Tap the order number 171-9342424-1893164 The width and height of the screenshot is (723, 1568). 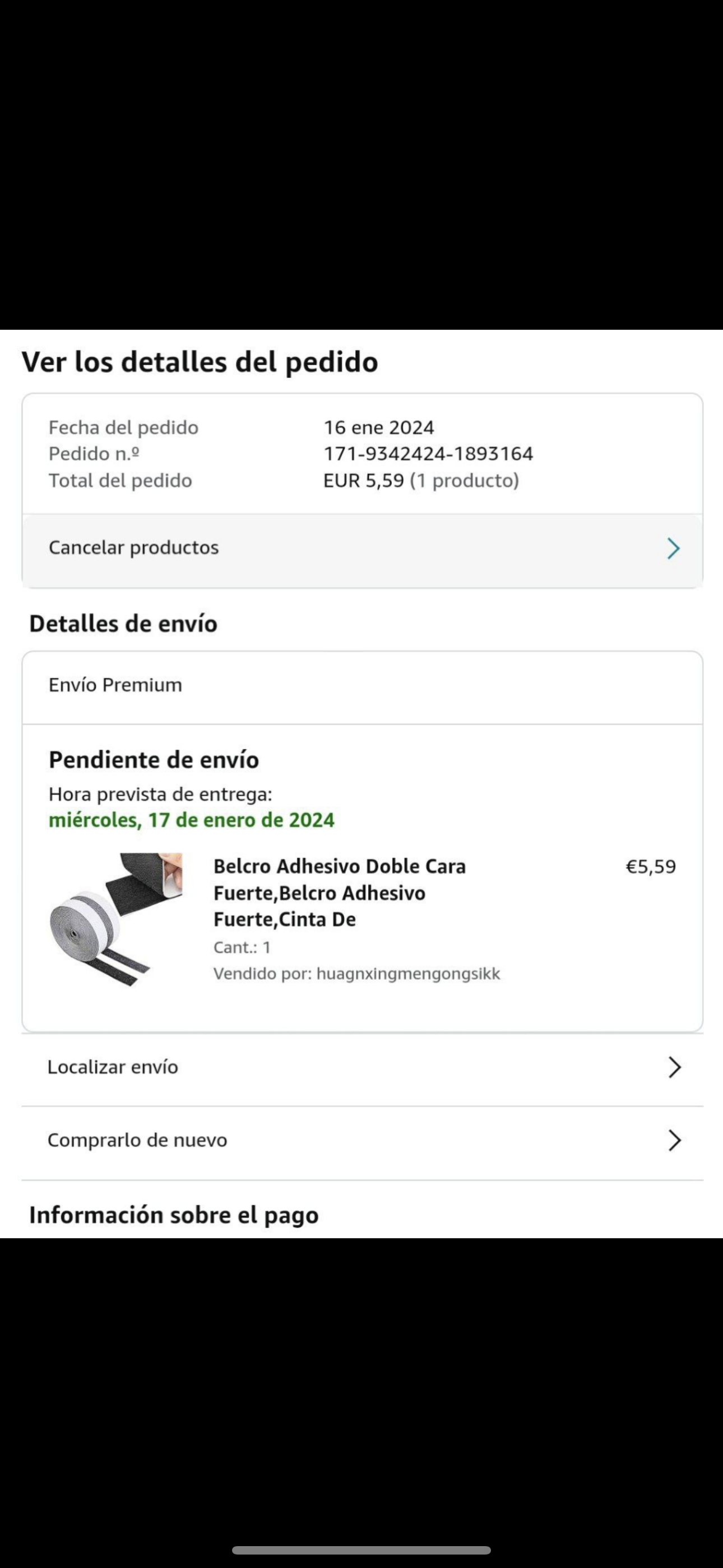(428, 454)
